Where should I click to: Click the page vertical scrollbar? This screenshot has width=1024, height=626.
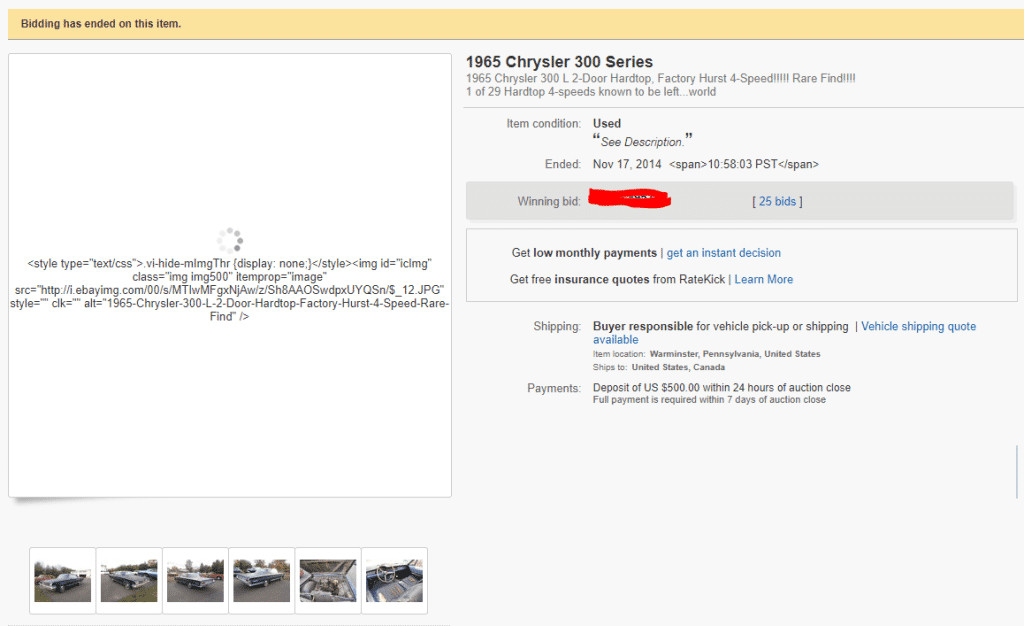(1018, 468)
